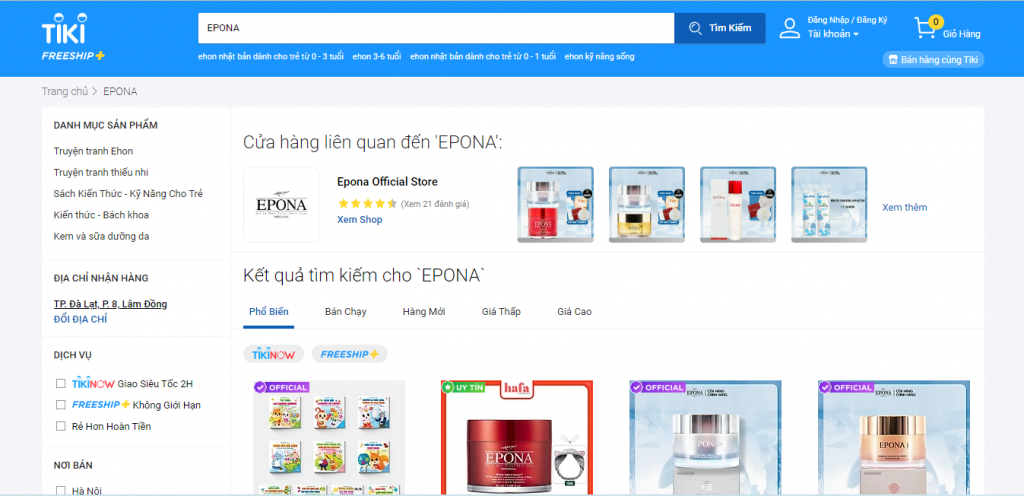Open the shopping cart icon

925,28
